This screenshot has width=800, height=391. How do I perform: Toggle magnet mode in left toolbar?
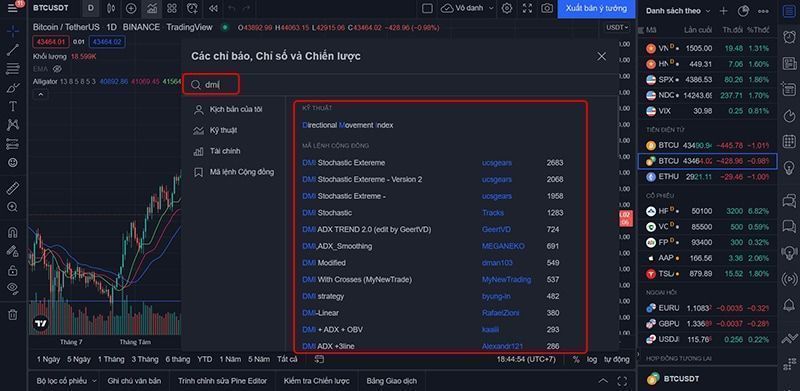coord(13,232)
